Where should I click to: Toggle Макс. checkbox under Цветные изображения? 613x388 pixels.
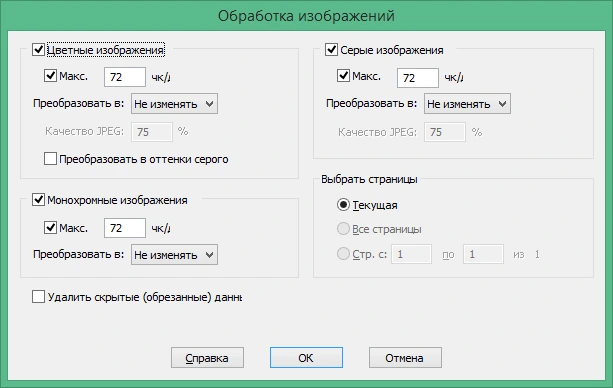tap(50, 75)
